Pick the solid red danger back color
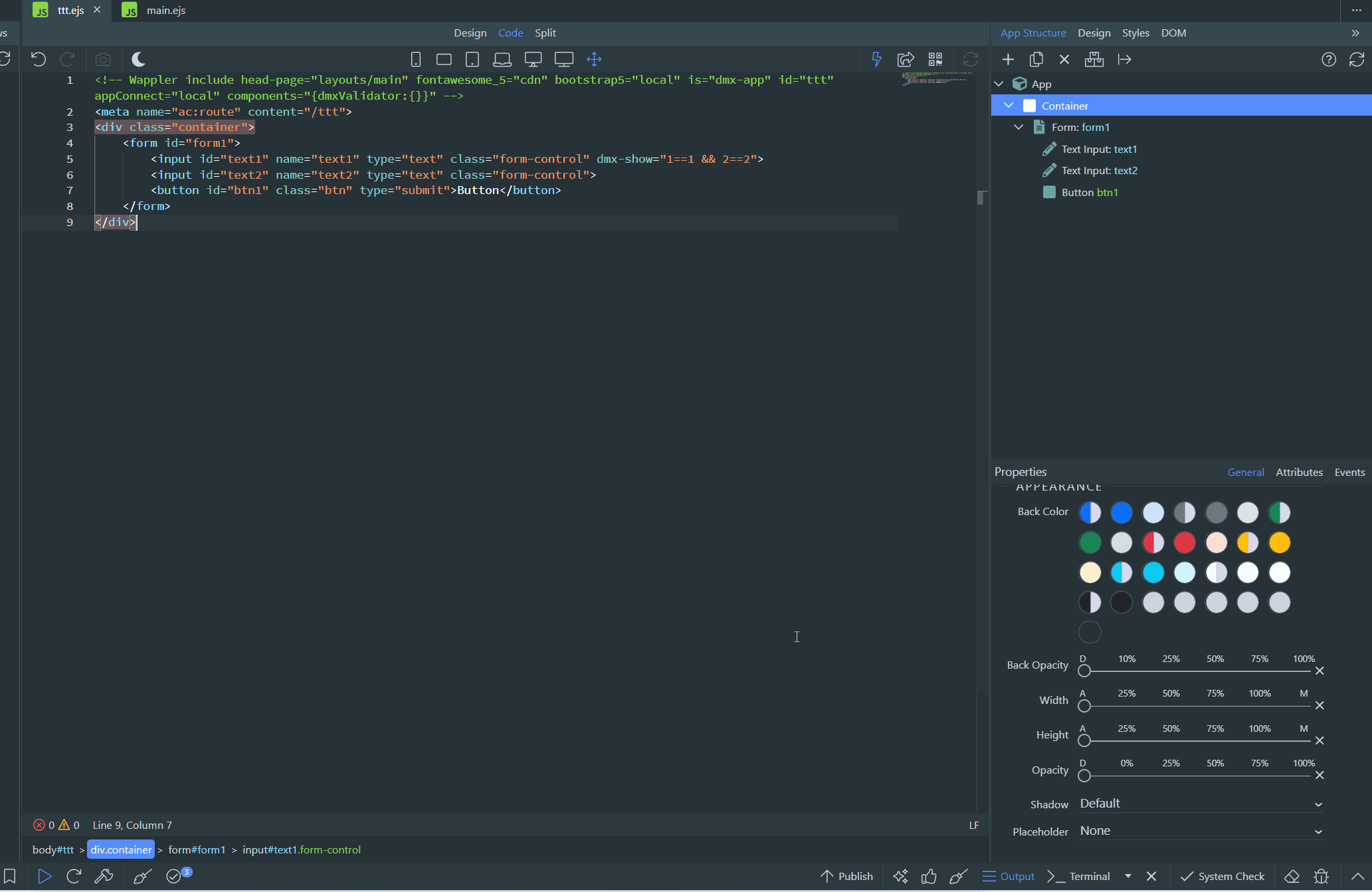 coord(1185,542)
